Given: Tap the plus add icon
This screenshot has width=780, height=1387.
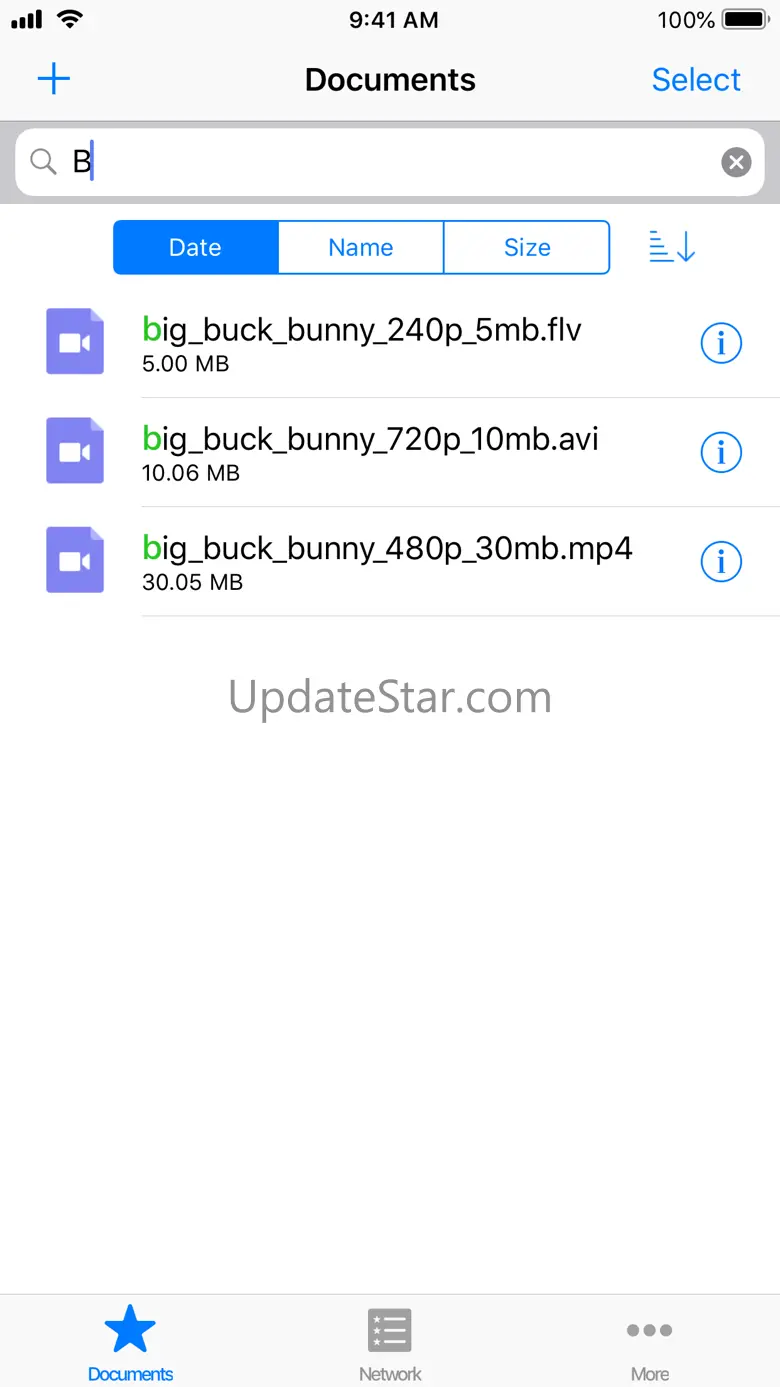Looking at the screenshot, I should coord(54,79).
